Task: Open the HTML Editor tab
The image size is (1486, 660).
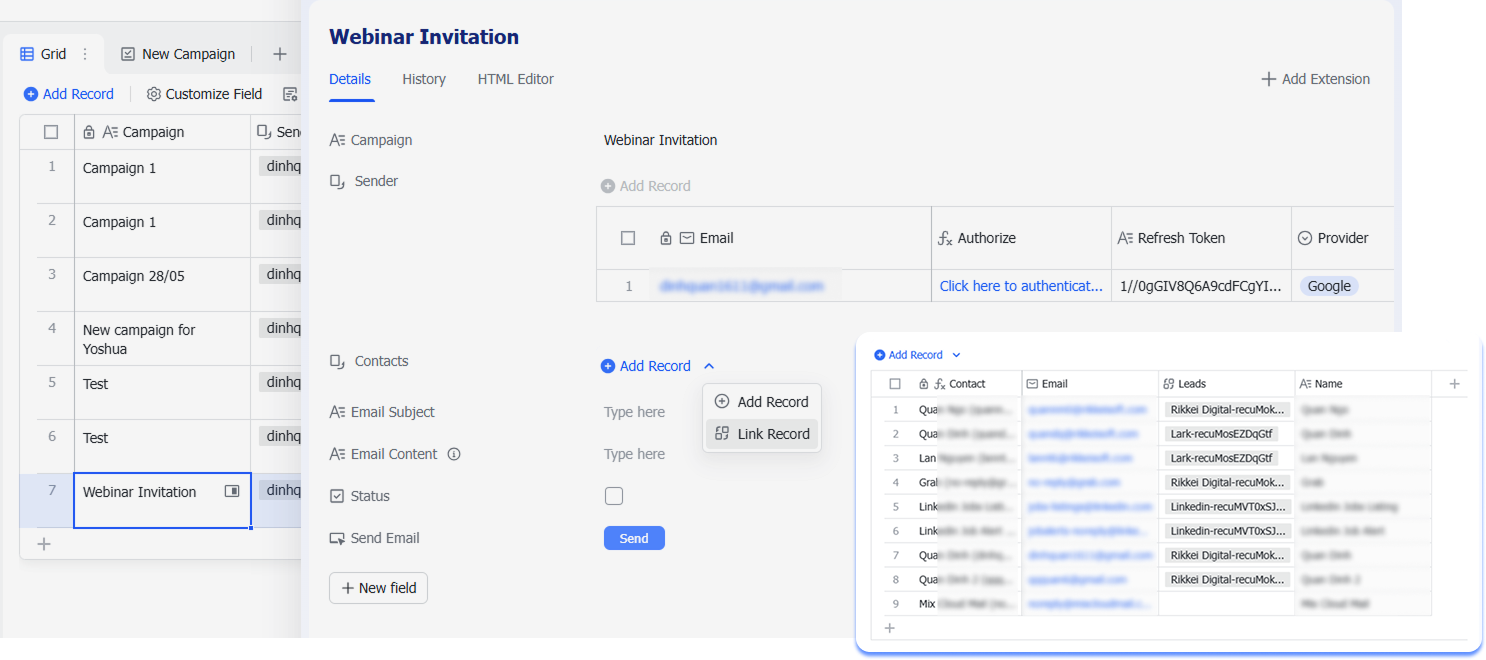Action: tap(515, 79)
